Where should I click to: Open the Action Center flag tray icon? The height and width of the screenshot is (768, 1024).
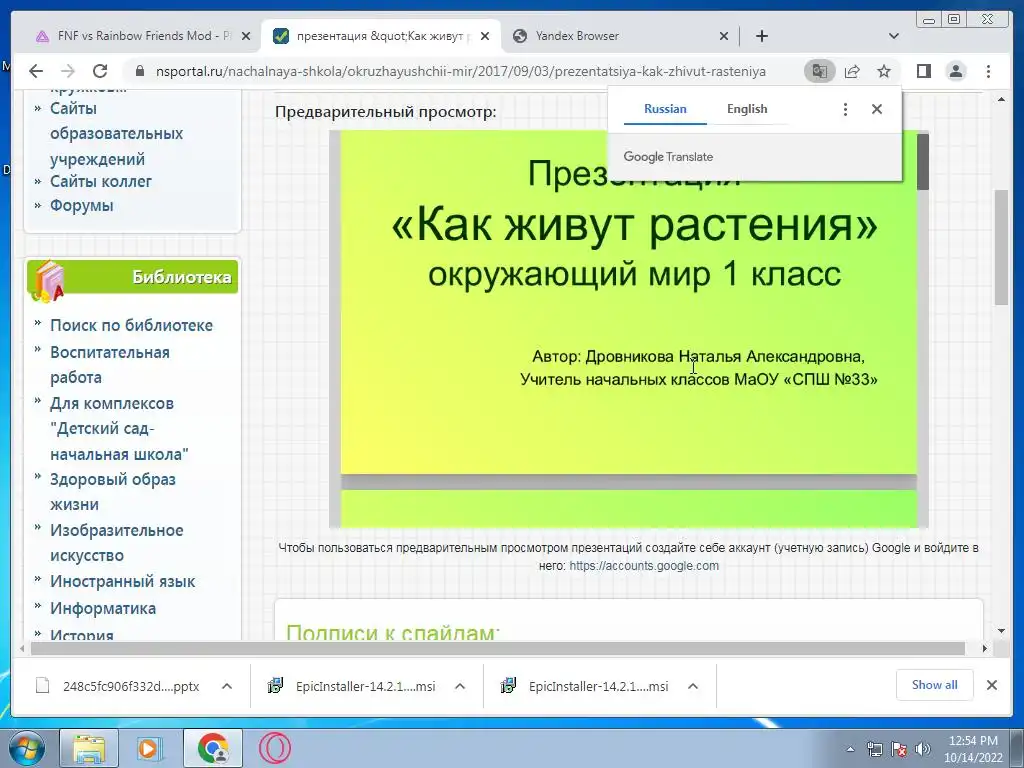899,749
